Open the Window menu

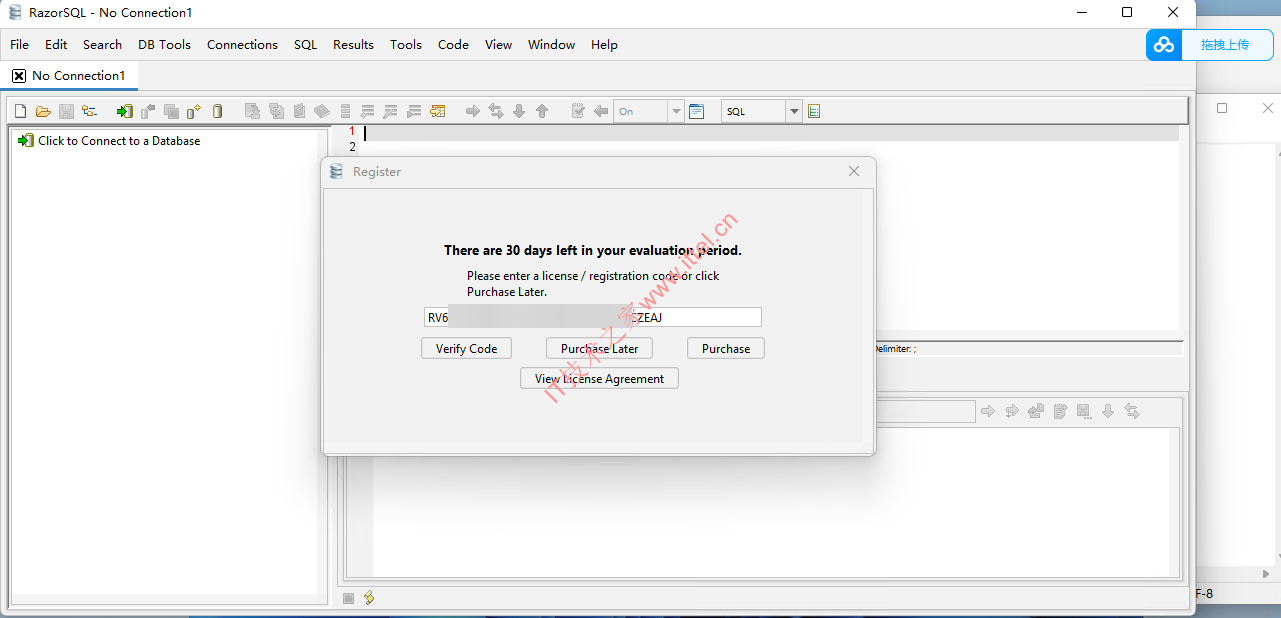[x=551, y=45]
